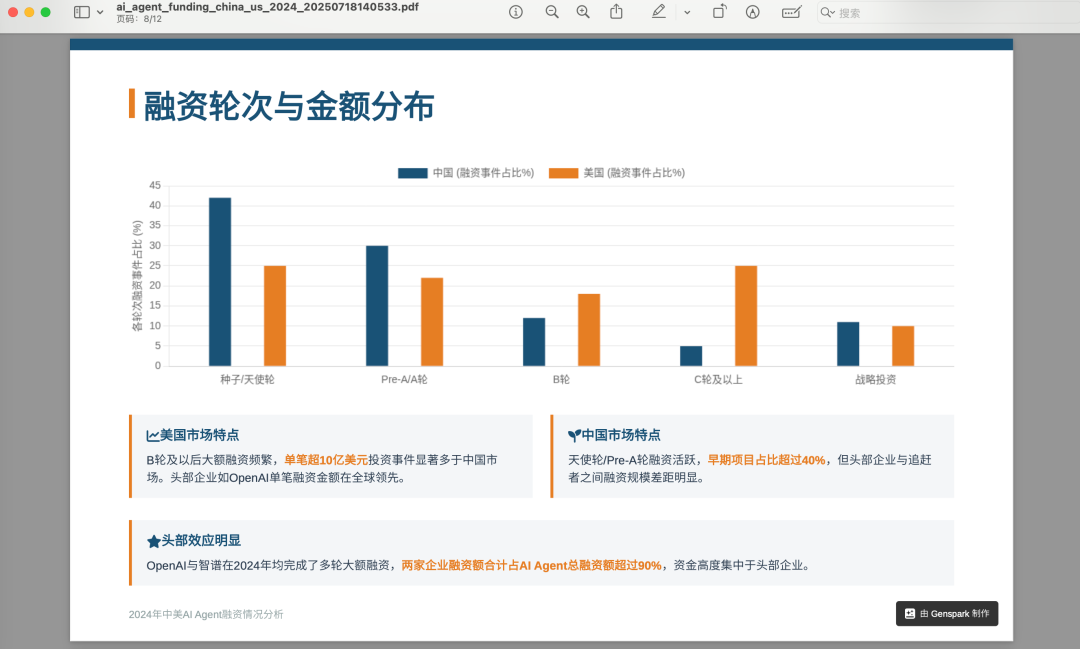This screenshot has height=649, width=1080.
Task: Click the page indicator 8/12
Action: pyautogui.click(x=138, y=19)
